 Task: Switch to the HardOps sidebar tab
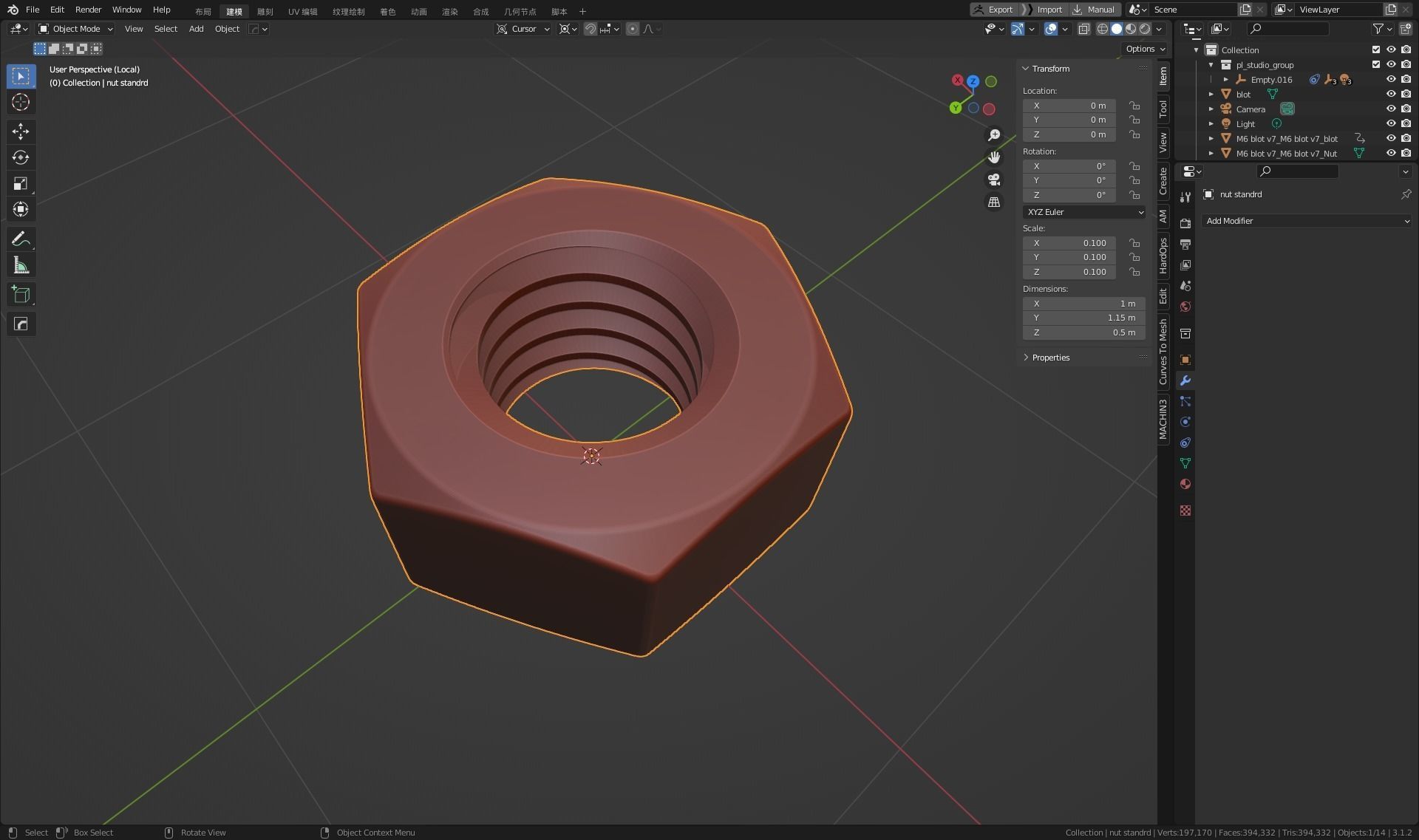[1163, 256]
